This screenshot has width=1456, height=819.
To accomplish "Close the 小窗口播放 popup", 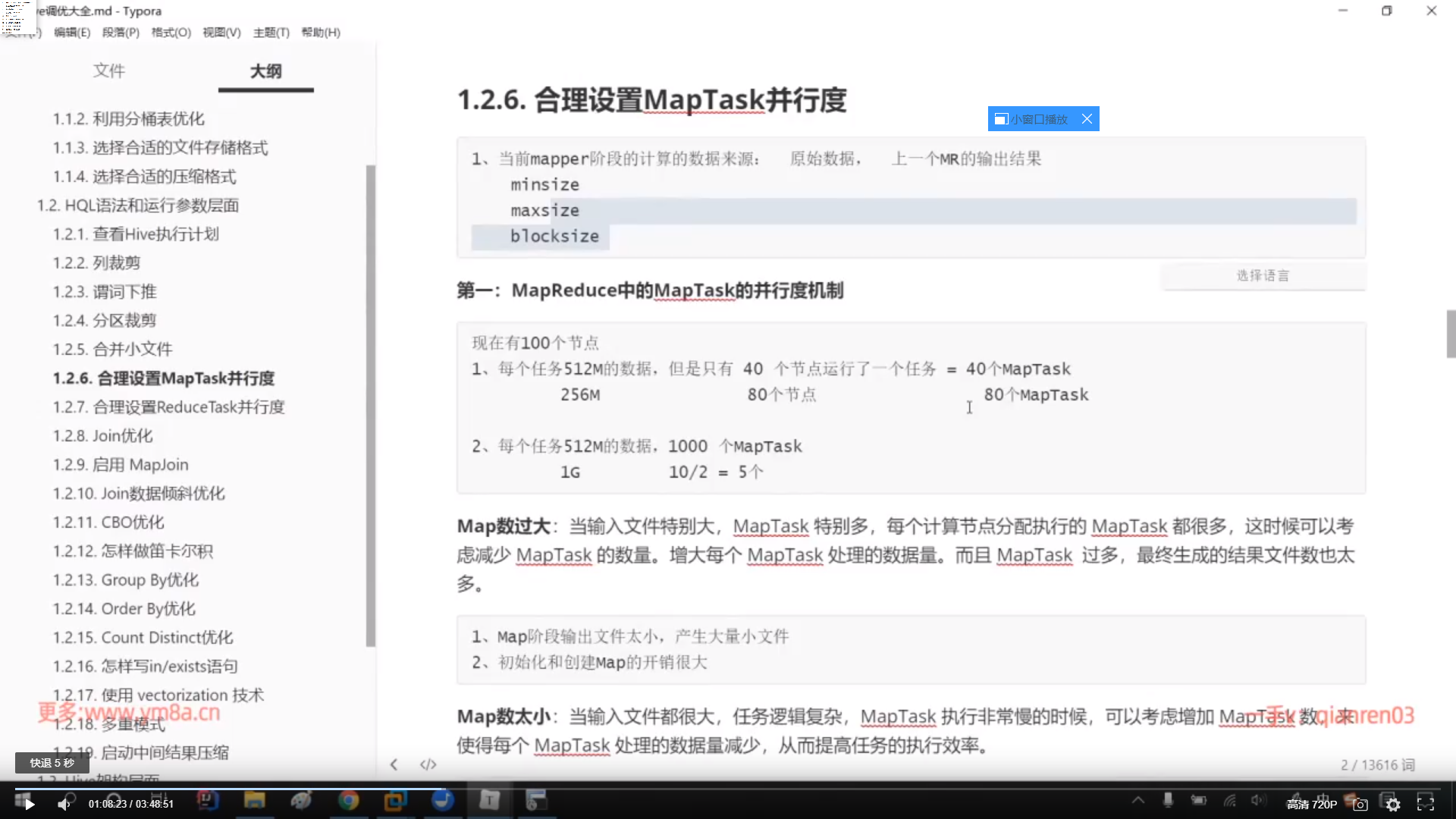I will click(1087, 119).
